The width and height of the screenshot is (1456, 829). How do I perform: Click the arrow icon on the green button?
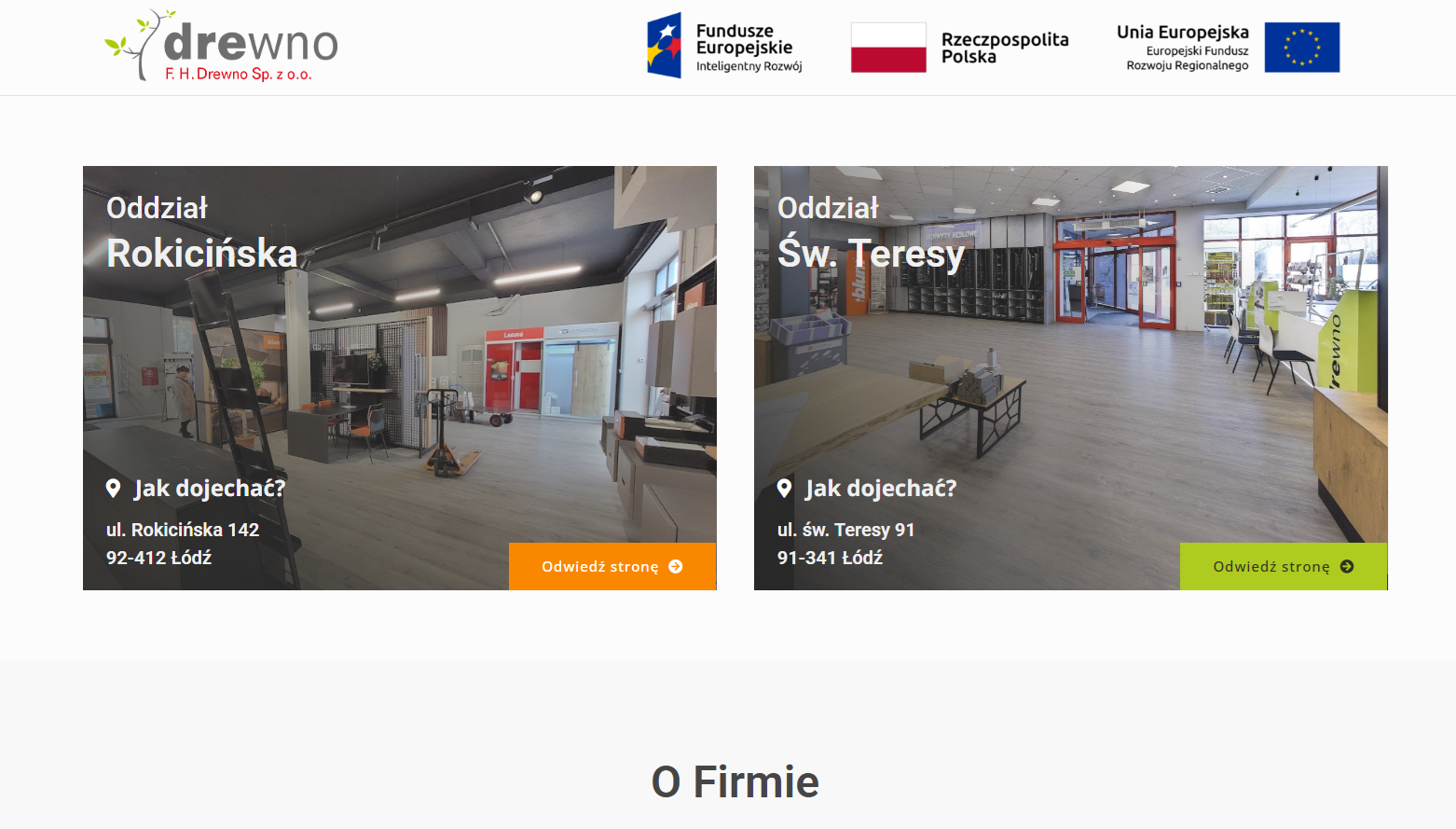point(1347,566)
